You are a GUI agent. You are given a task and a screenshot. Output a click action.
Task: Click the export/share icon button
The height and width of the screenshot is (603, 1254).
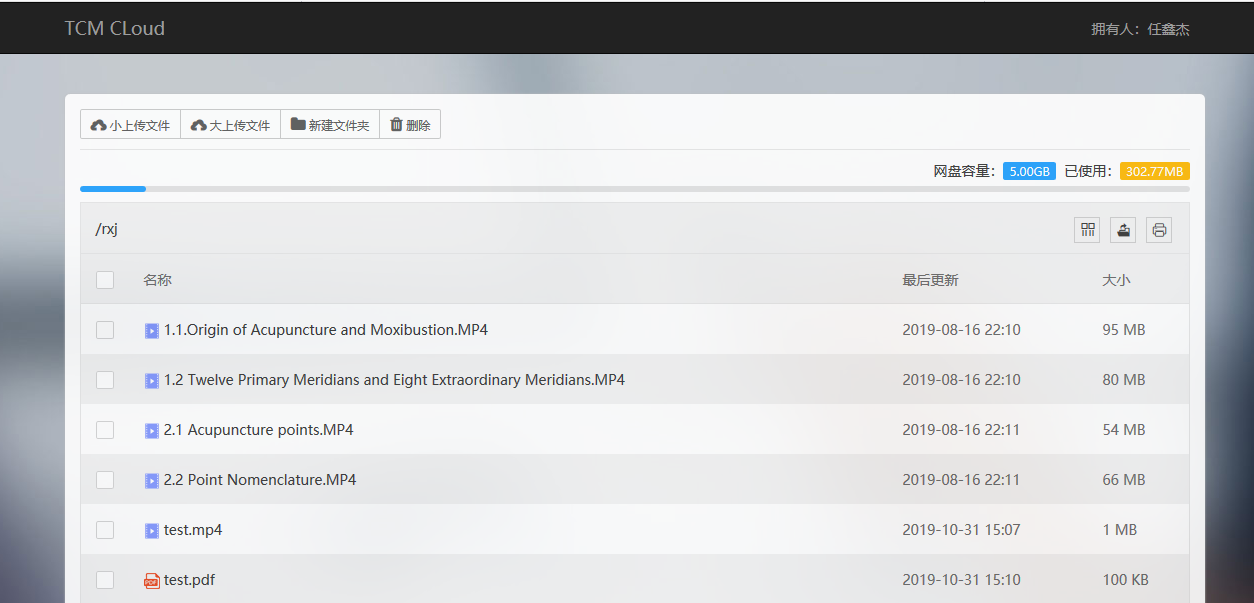[x=1123, y=230]
